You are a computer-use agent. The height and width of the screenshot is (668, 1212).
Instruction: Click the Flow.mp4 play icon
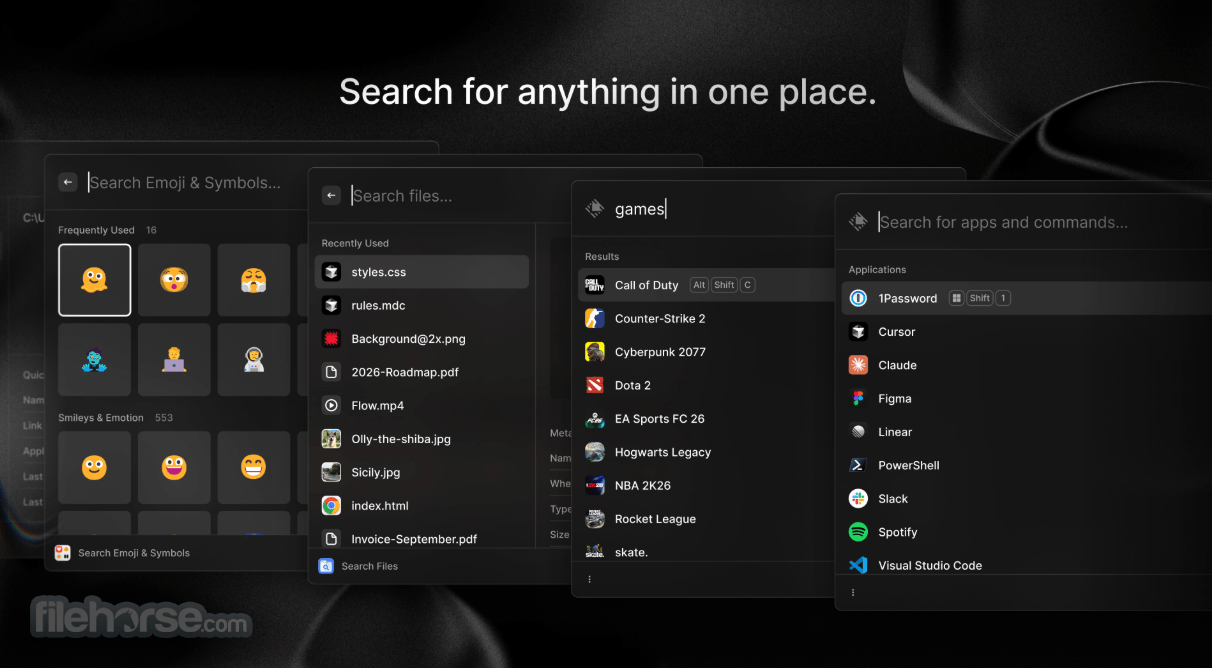[331, 405]
